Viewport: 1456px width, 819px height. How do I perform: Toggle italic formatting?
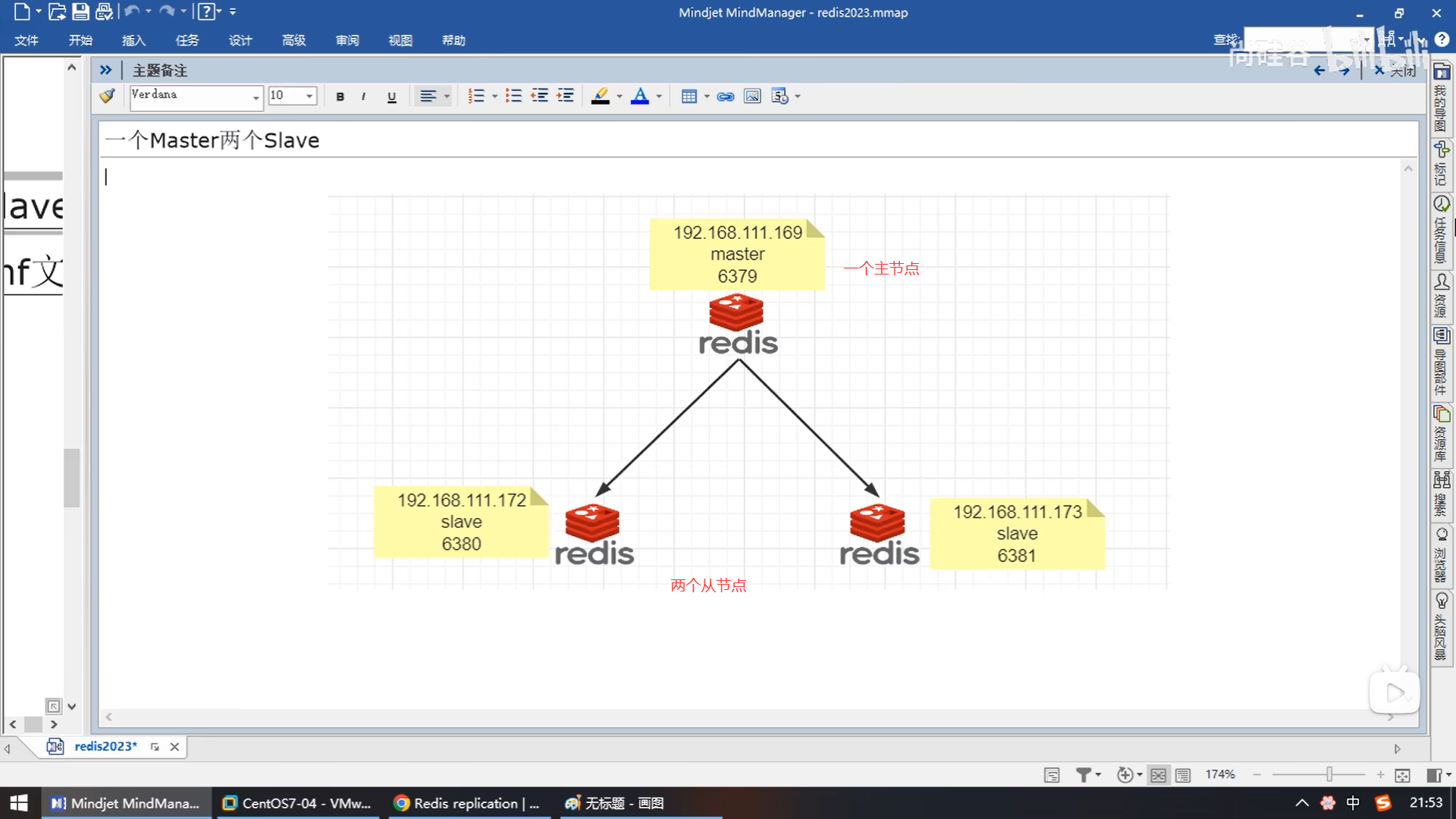click(x=364, y=96)
